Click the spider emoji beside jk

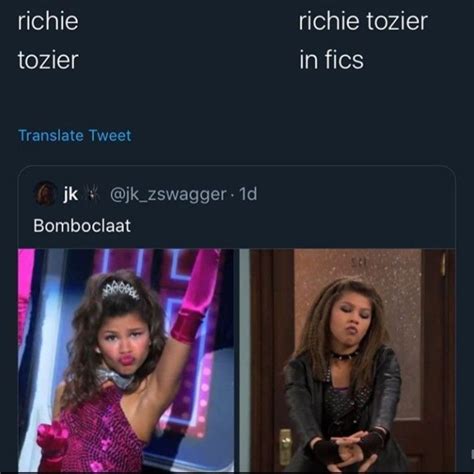pos(92,193)
